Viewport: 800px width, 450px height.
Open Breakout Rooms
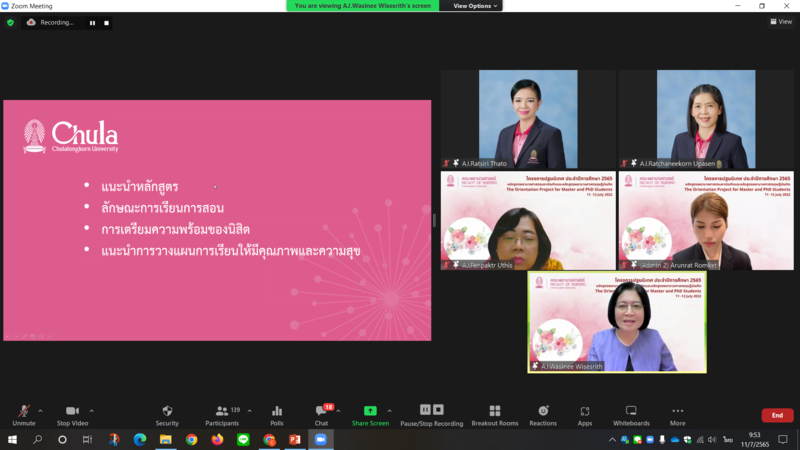tap(494, 414)
